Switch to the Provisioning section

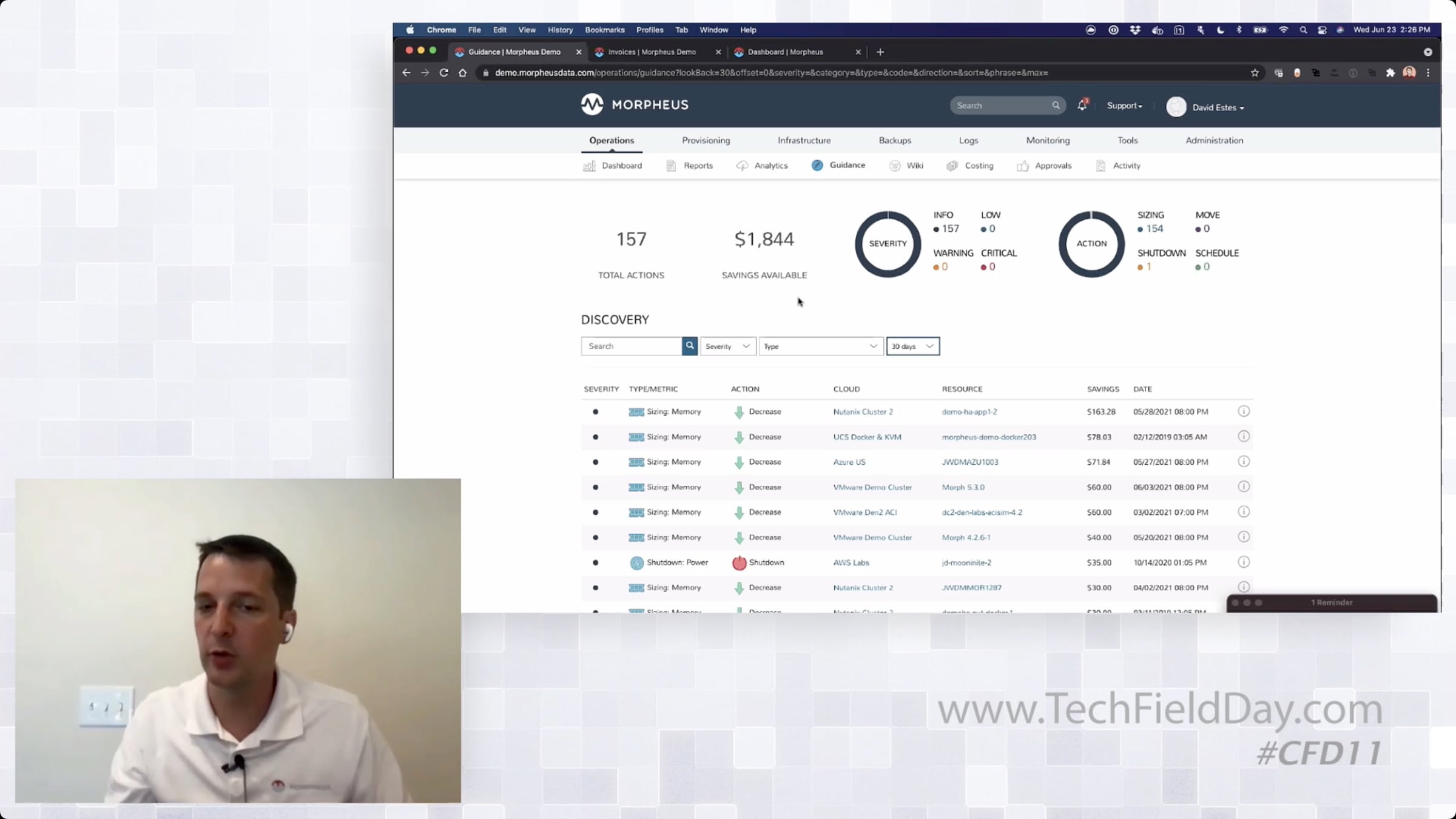tap(706, 140)
